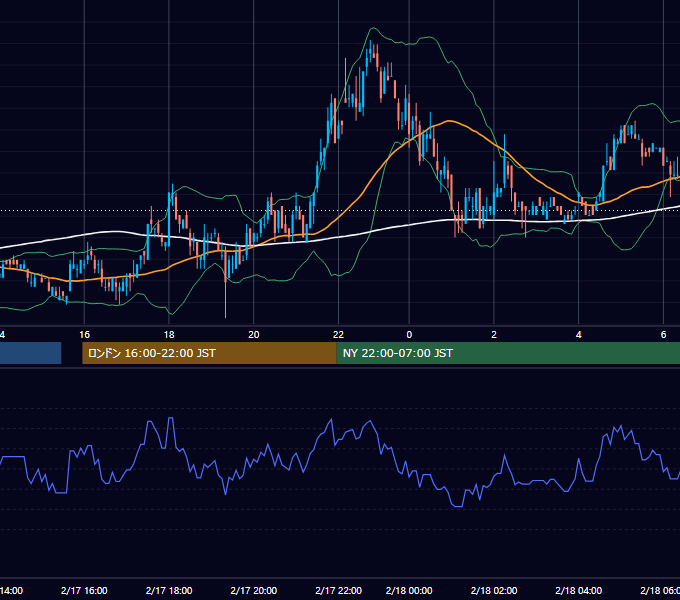
Task: Select the London 16:00-22:00 JST session bar
Action: 209,353
